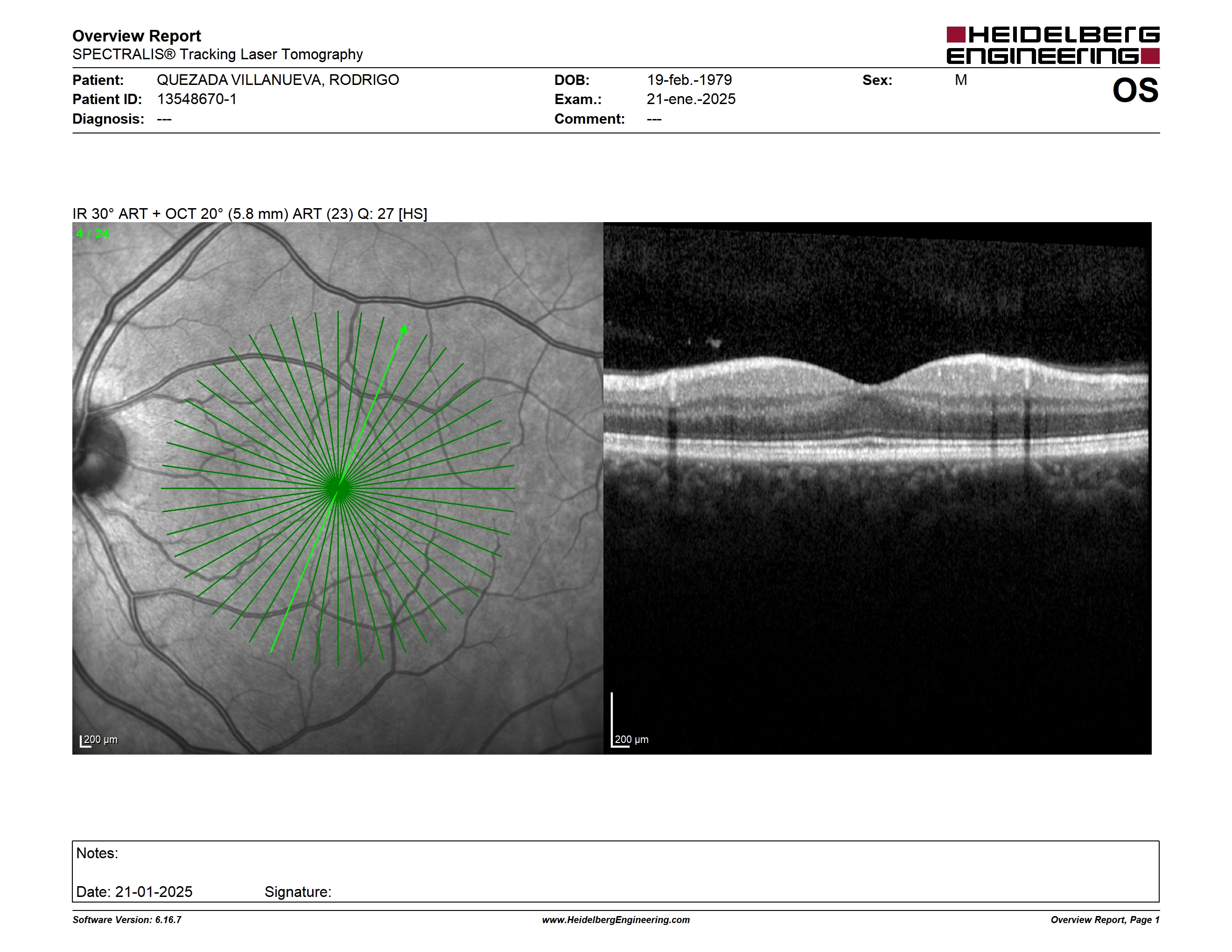This screenshot has height=952, width=1232.
Task: Click the fundus image "200 µm" scale
Action: (99, 740)
